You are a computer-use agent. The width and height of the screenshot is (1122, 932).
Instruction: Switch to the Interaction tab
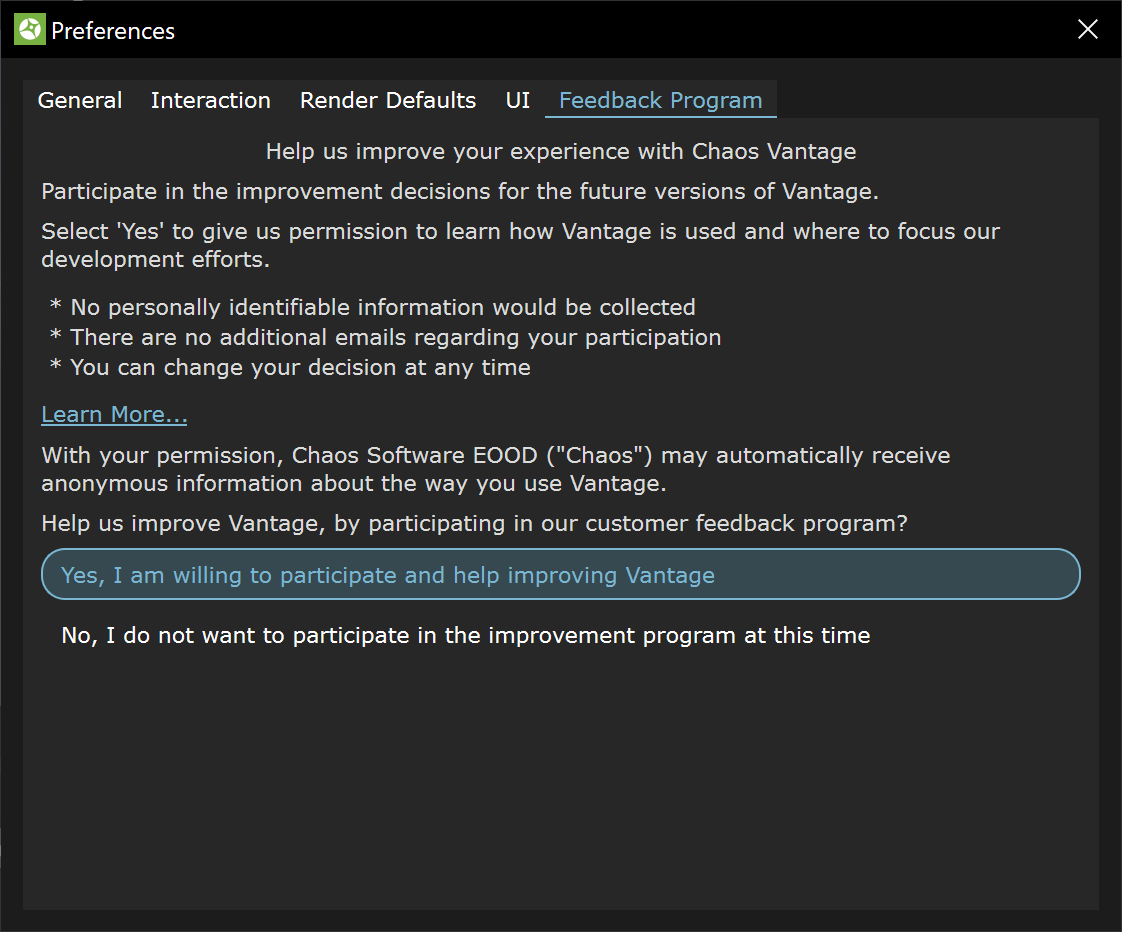pyautogui.click(x=210, y=100)
